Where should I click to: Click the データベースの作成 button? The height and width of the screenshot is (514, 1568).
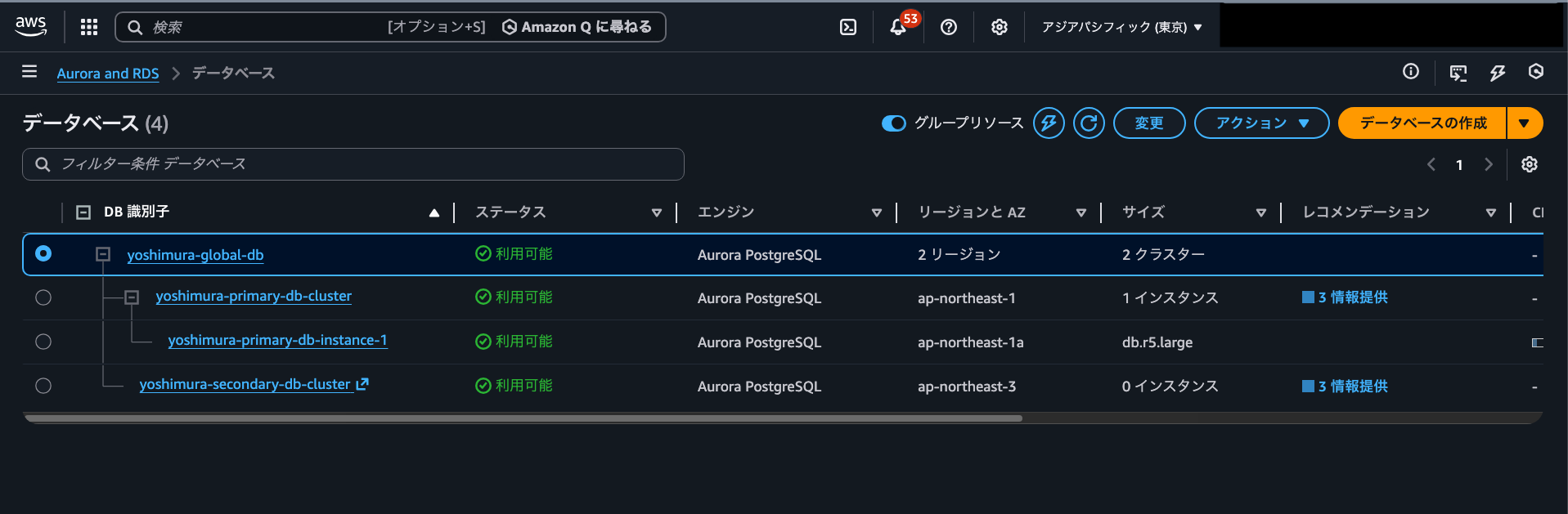1422,123
